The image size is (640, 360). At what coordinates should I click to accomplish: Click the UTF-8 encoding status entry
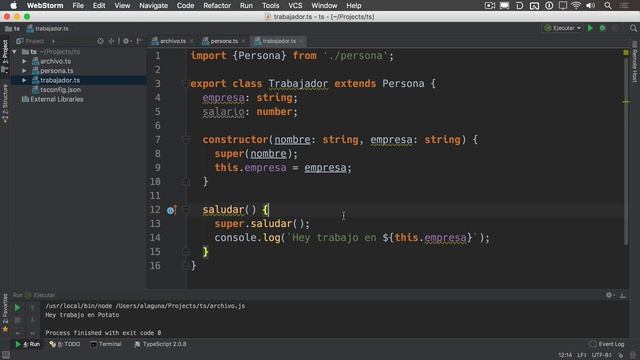tap(602, 355)
